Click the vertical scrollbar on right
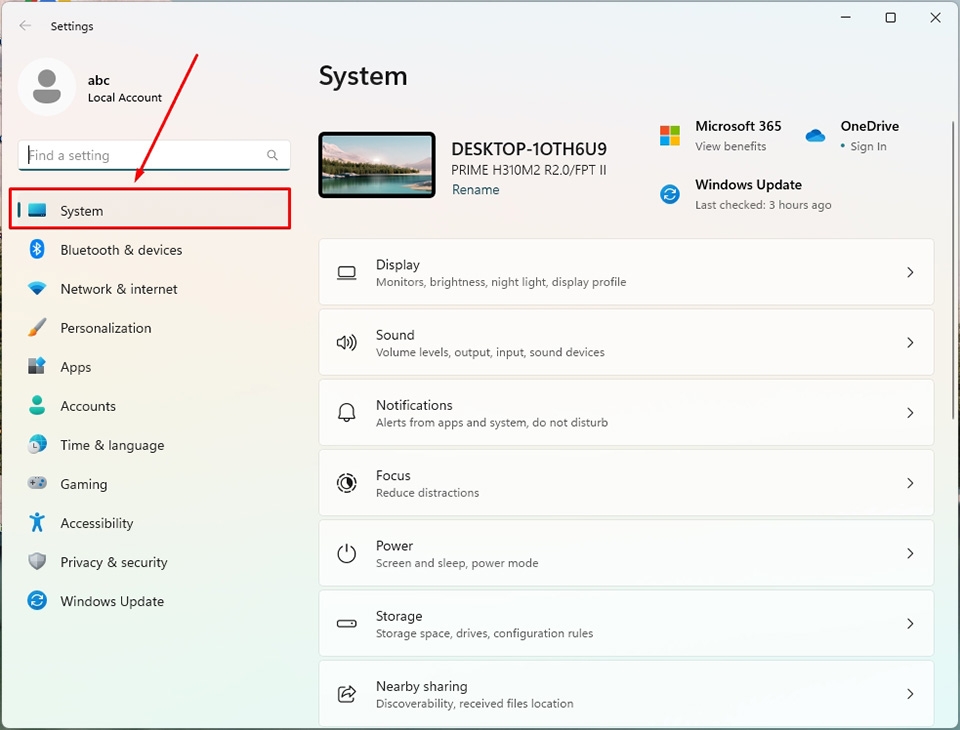960x730 pixels. [x=953, y=269]
